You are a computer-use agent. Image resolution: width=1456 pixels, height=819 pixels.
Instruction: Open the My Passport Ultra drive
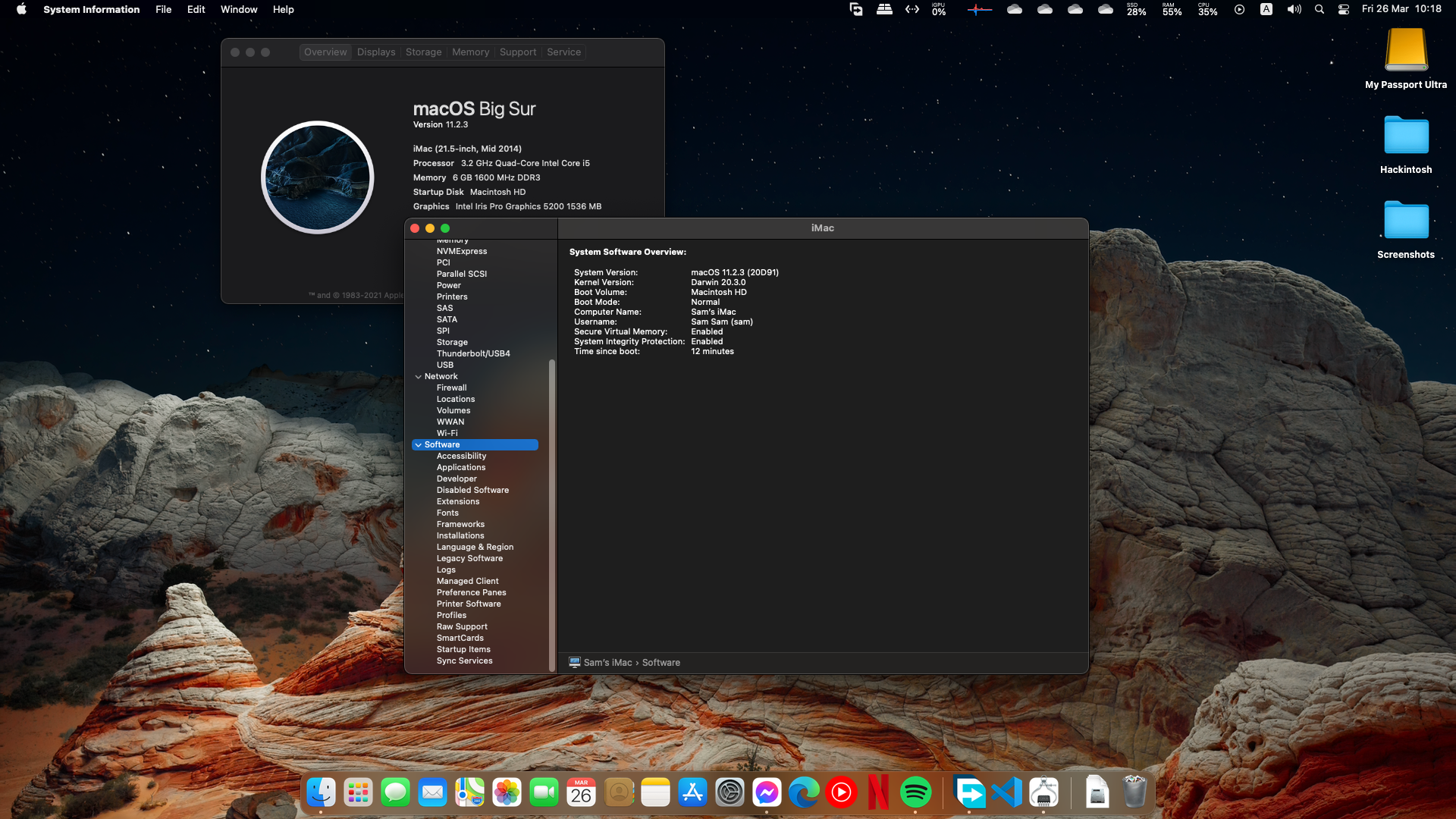1406,51
